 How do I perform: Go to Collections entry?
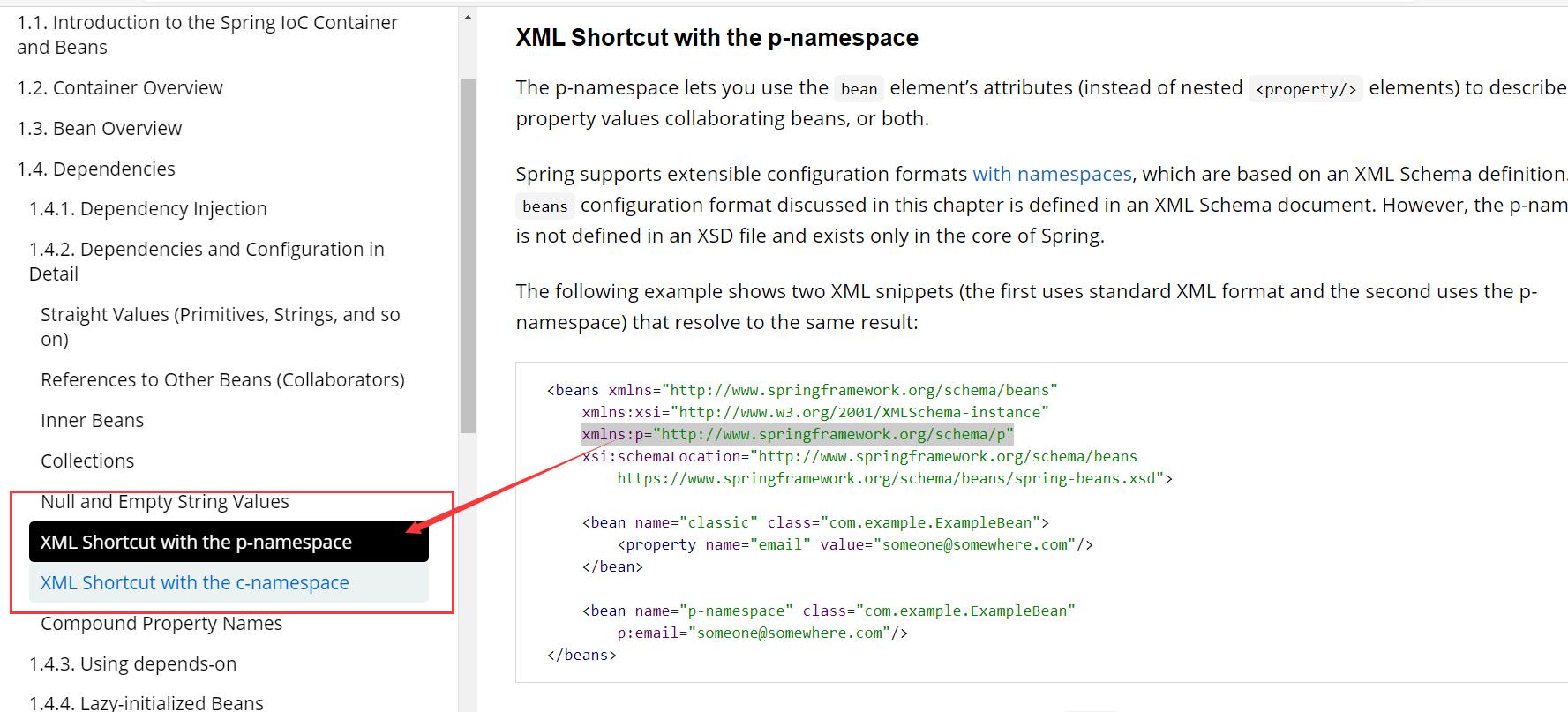[87, 461]
